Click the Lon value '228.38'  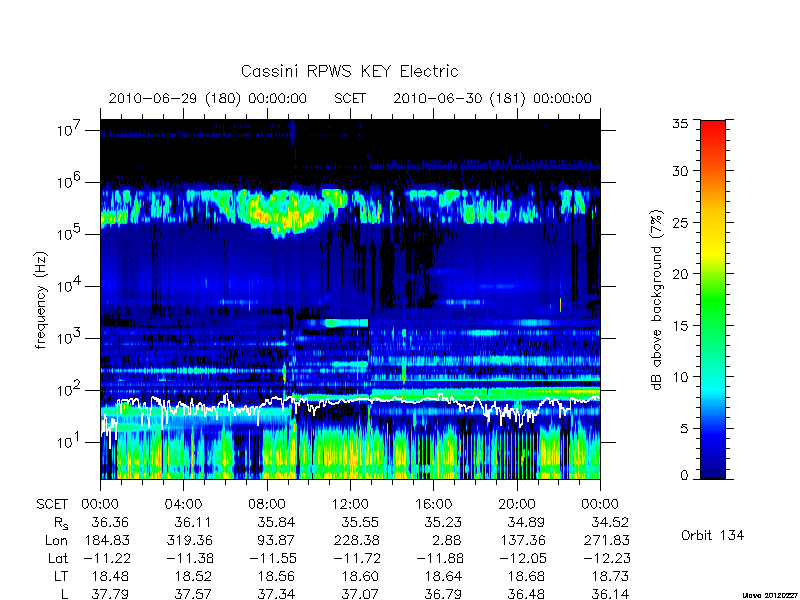tap(356, 540)
